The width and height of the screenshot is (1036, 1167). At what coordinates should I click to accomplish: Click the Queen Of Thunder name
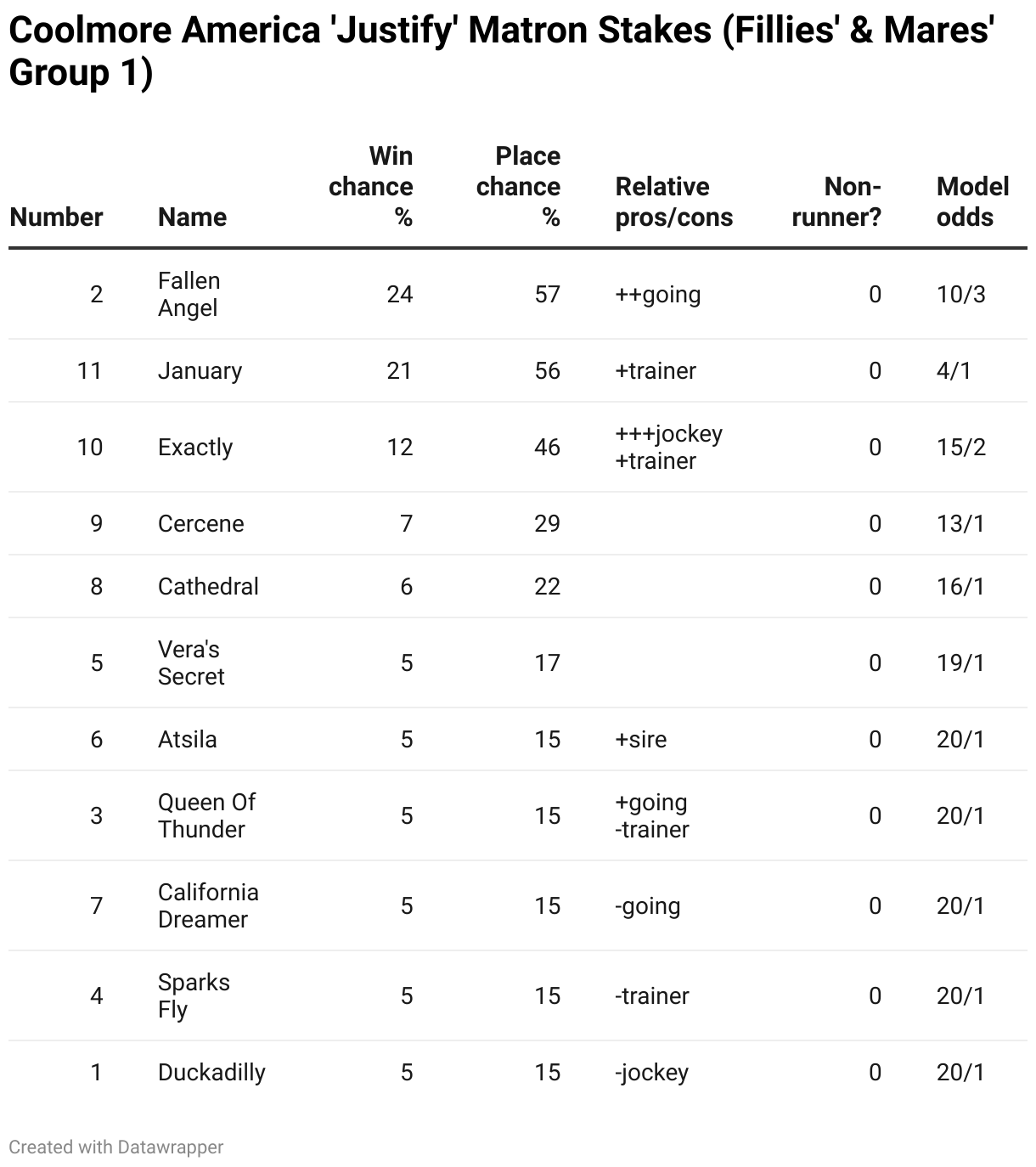tap(207, 815)
